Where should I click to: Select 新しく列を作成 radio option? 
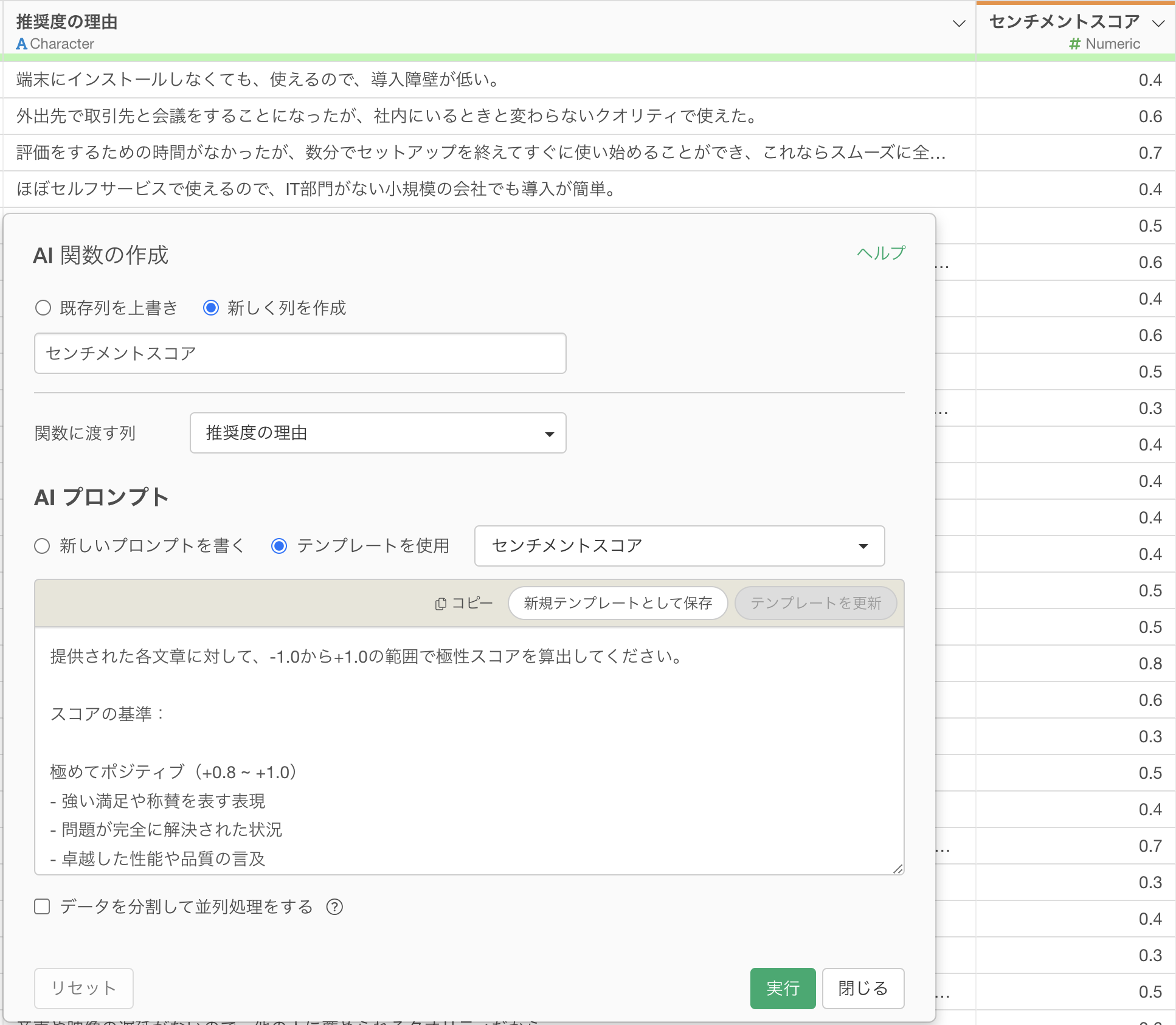click(211, 308)
